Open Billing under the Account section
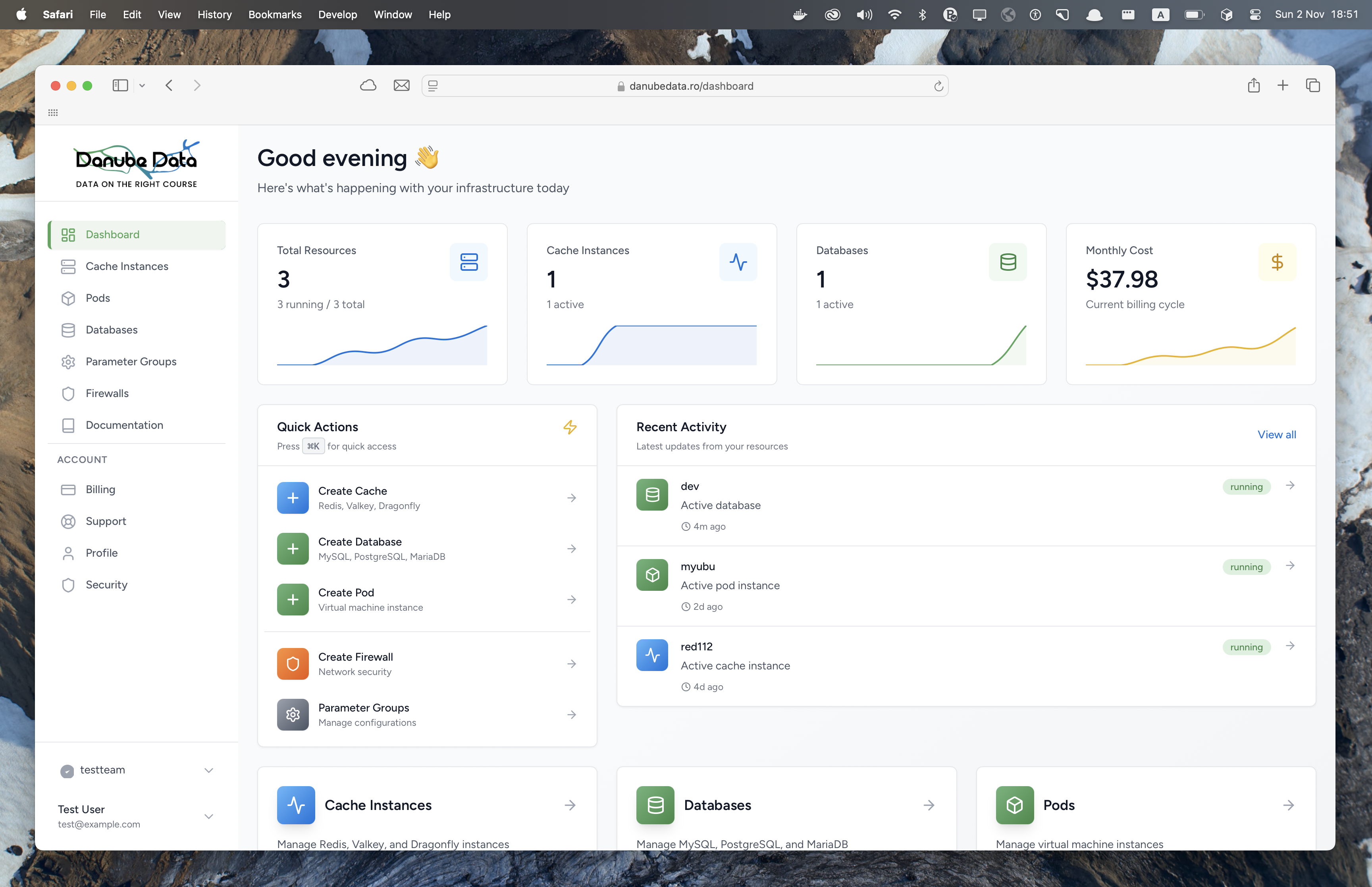1372x887 pixels. tap(100, 489)
